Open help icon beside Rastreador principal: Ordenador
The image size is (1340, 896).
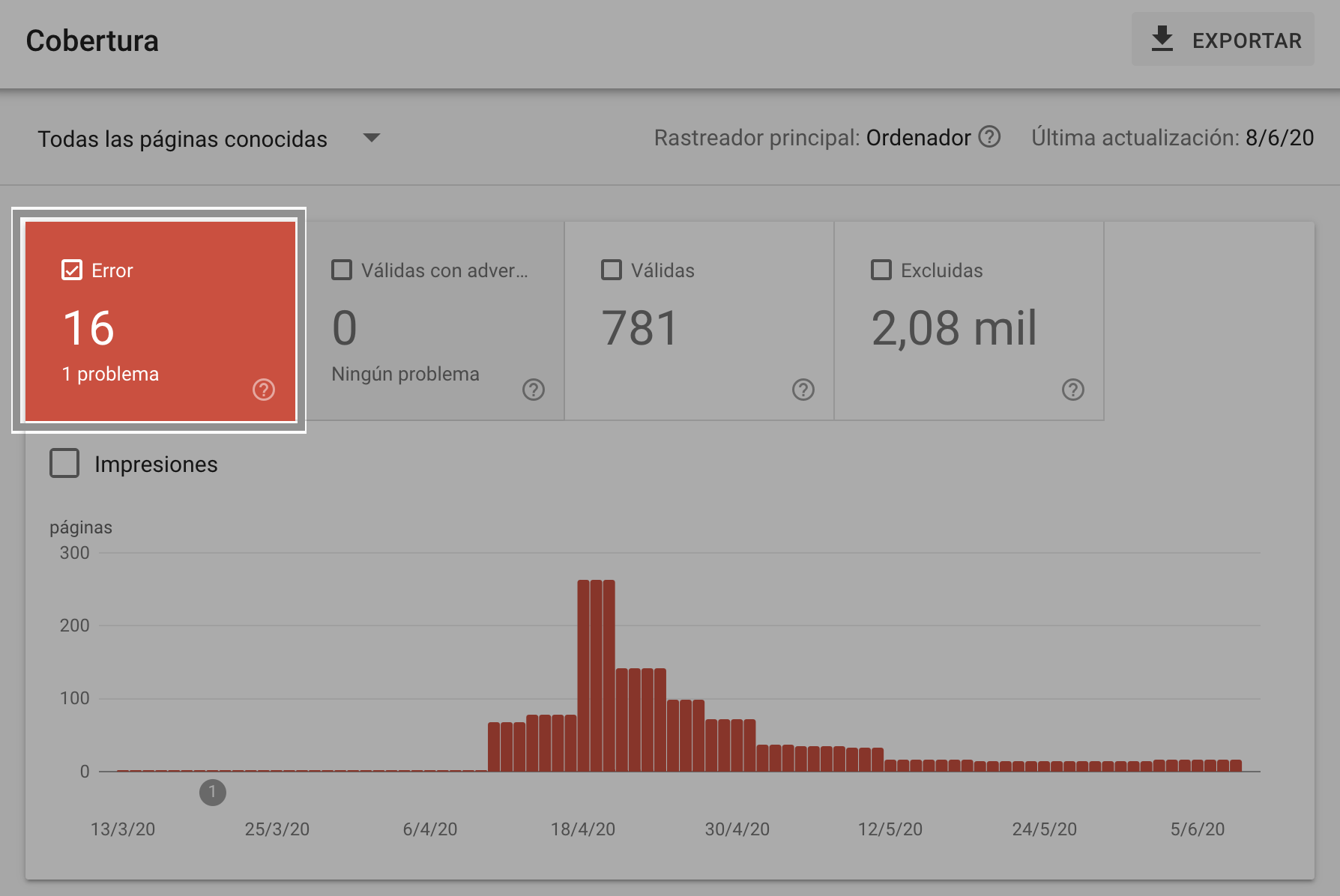(x=989, y=137)
